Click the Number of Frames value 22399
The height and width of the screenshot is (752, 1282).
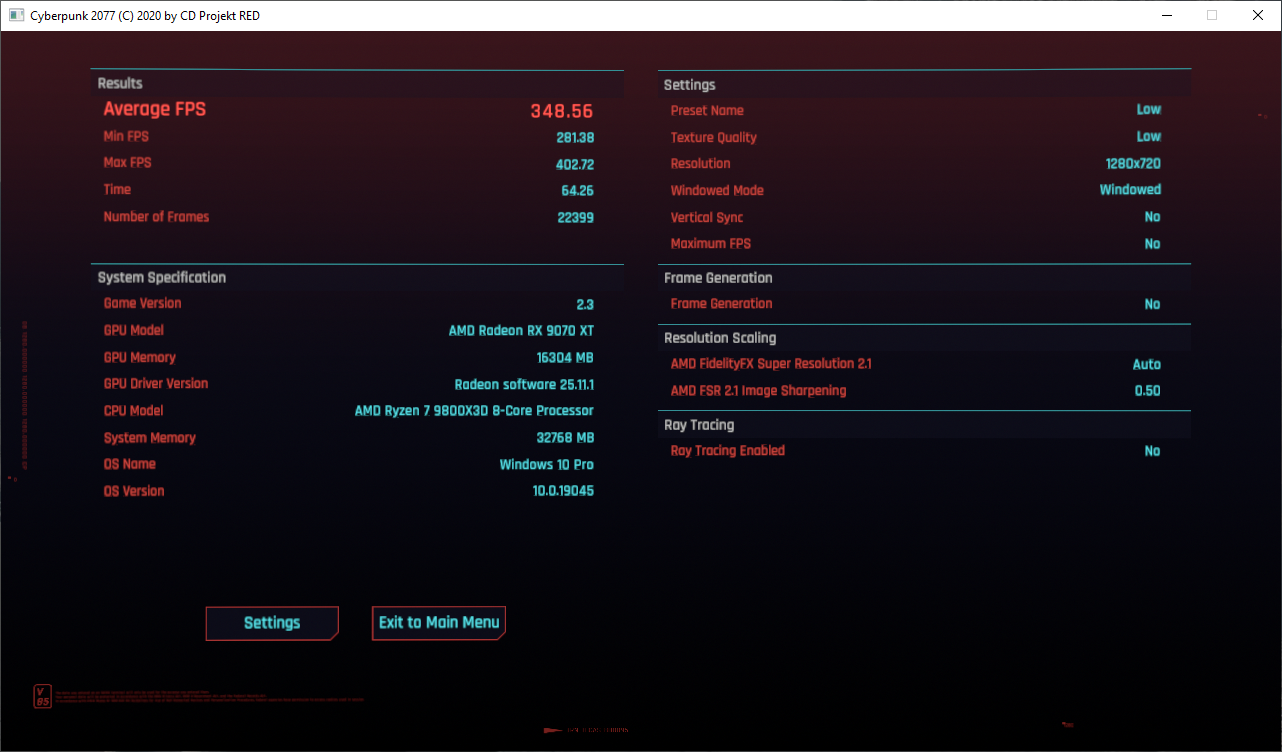tap(576, 217)
